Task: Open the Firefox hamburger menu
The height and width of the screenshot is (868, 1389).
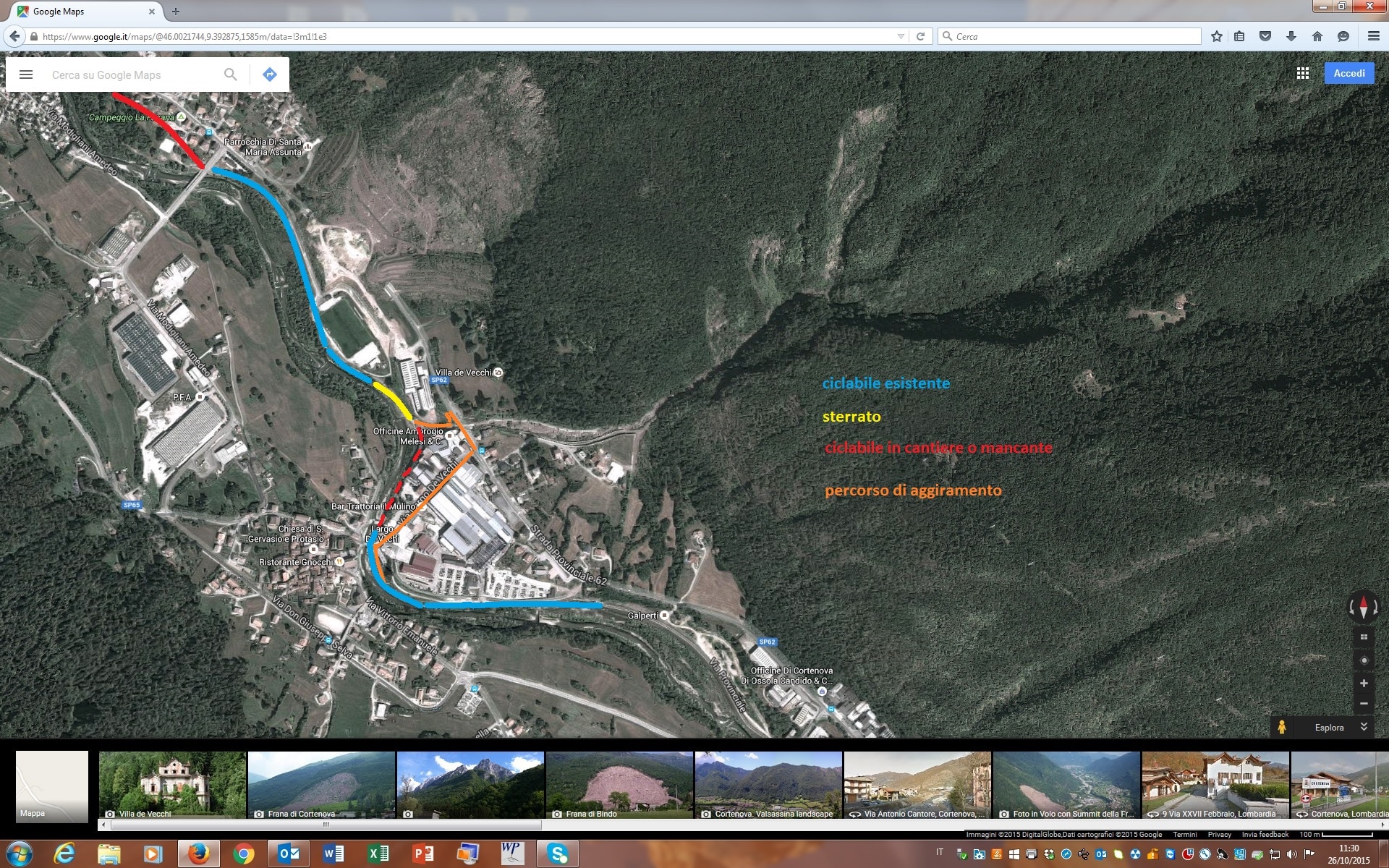Action: coord(1373,36)
